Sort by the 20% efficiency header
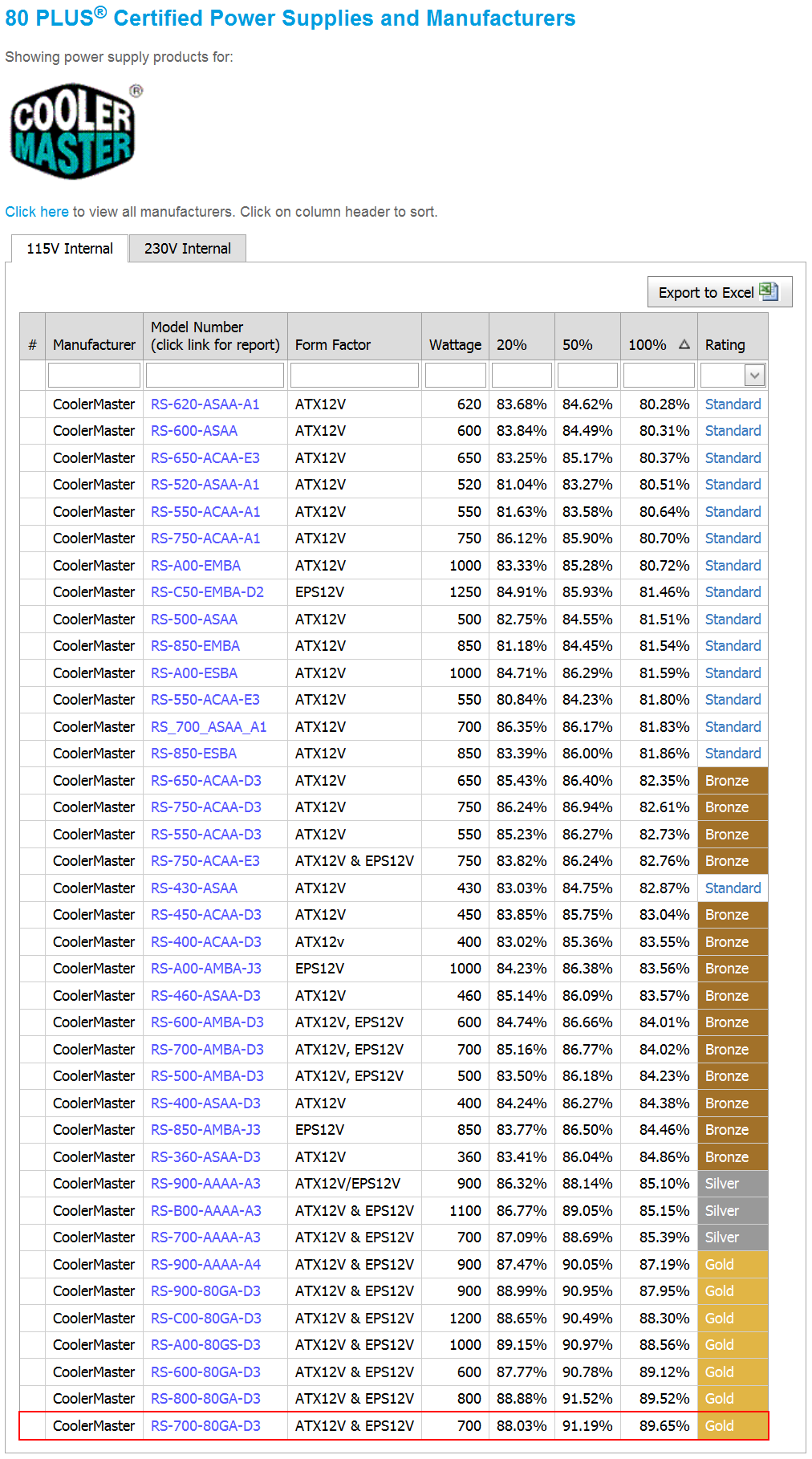The width and height of the screenshot is (812, 1459). coord(511,345)
